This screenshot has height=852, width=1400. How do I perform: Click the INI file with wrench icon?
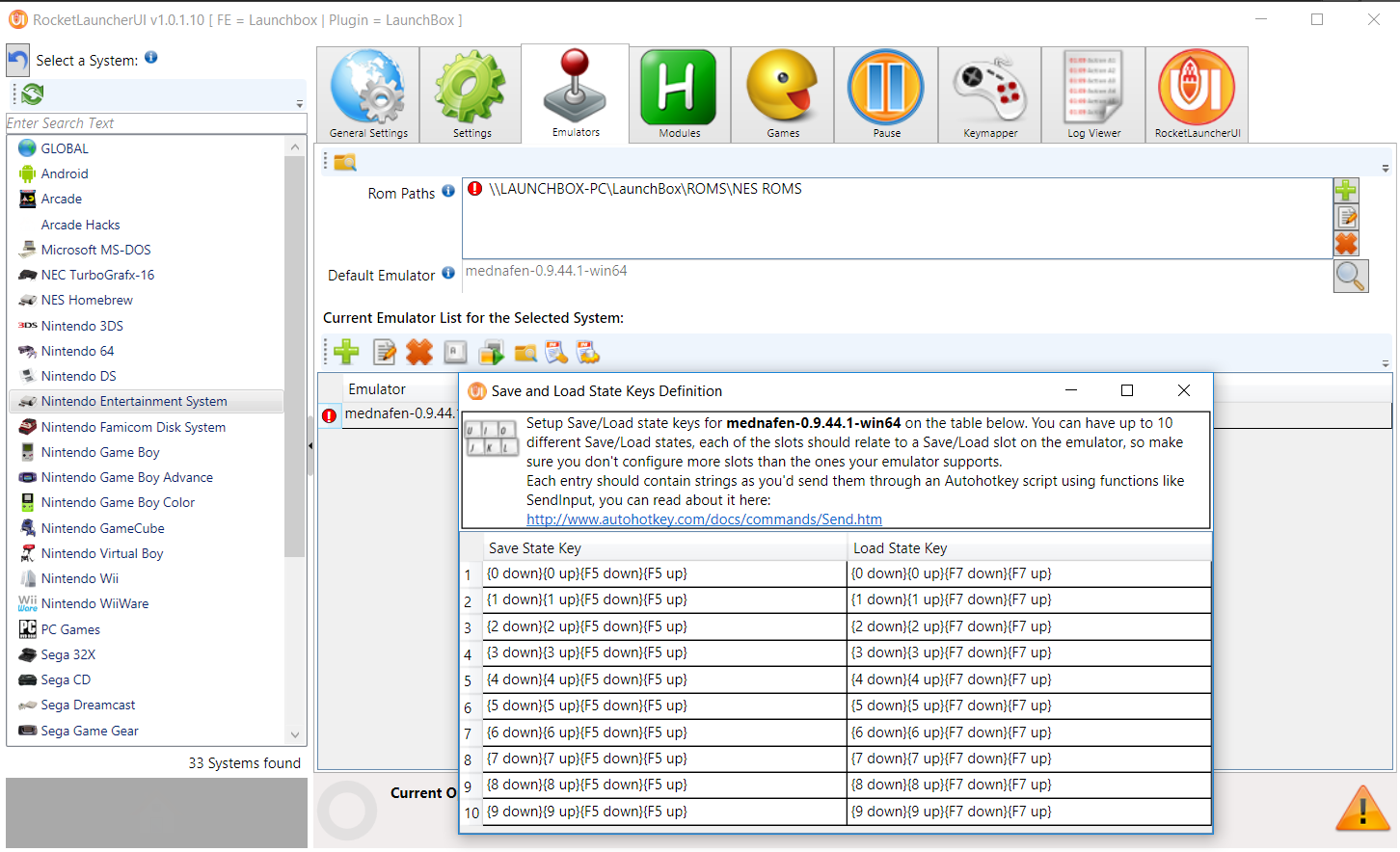pos(556,352)
